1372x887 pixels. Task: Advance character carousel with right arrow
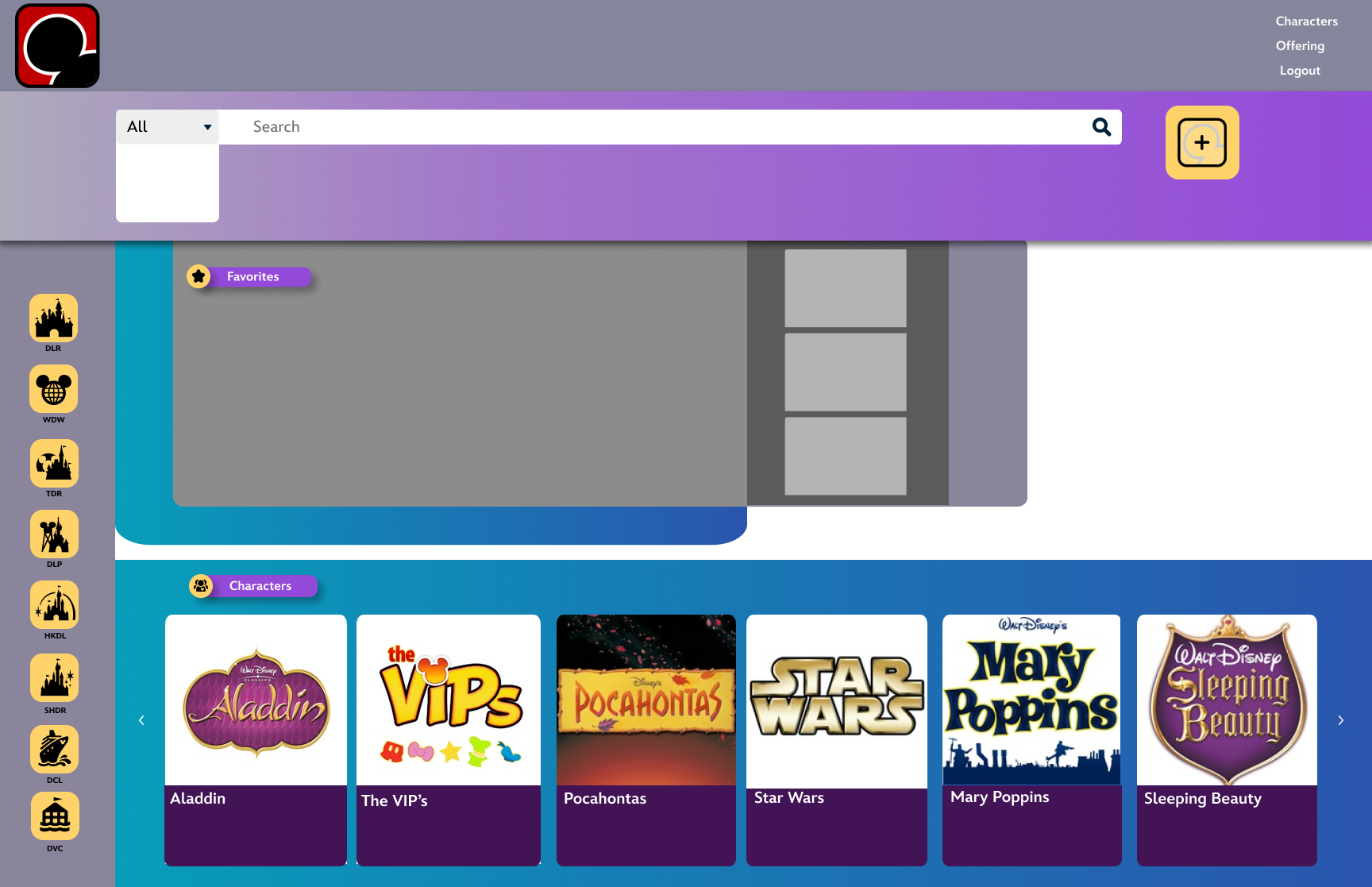tap(1341, 720)
